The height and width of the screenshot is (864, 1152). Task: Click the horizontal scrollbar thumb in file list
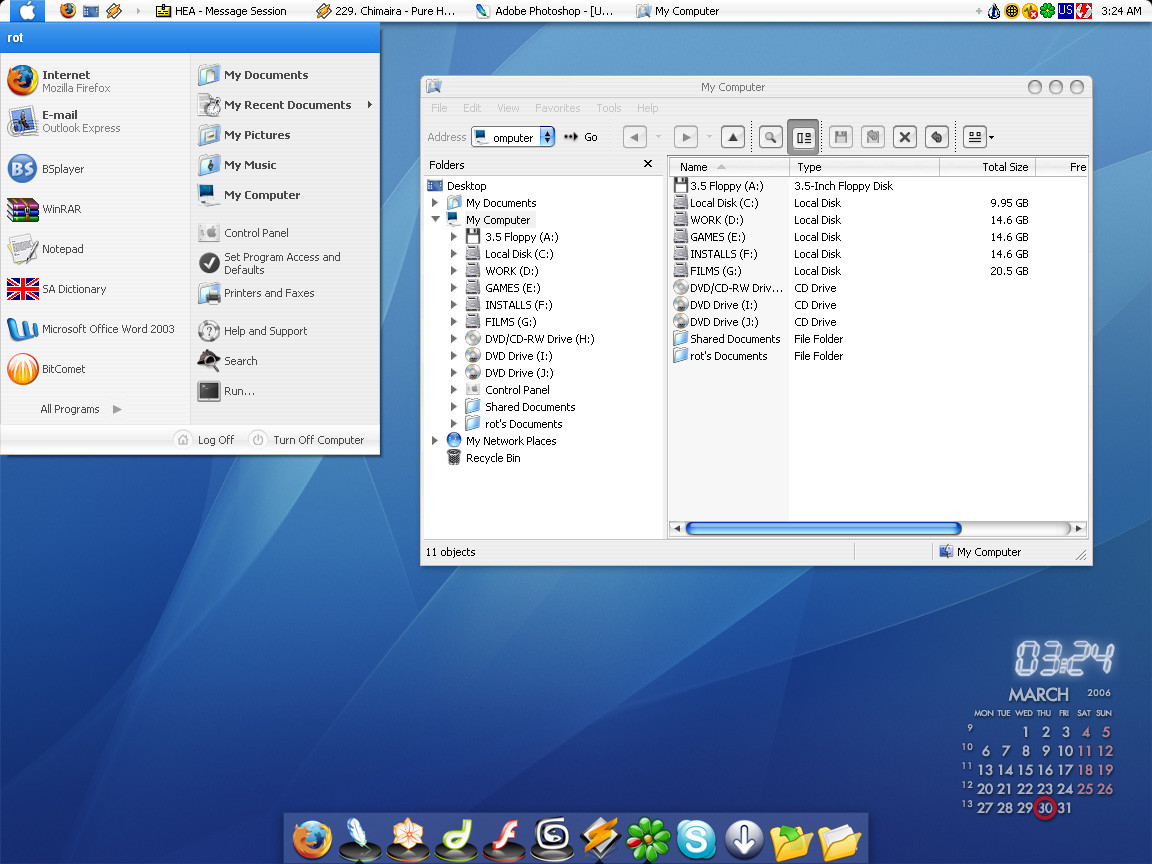point(823,528)
